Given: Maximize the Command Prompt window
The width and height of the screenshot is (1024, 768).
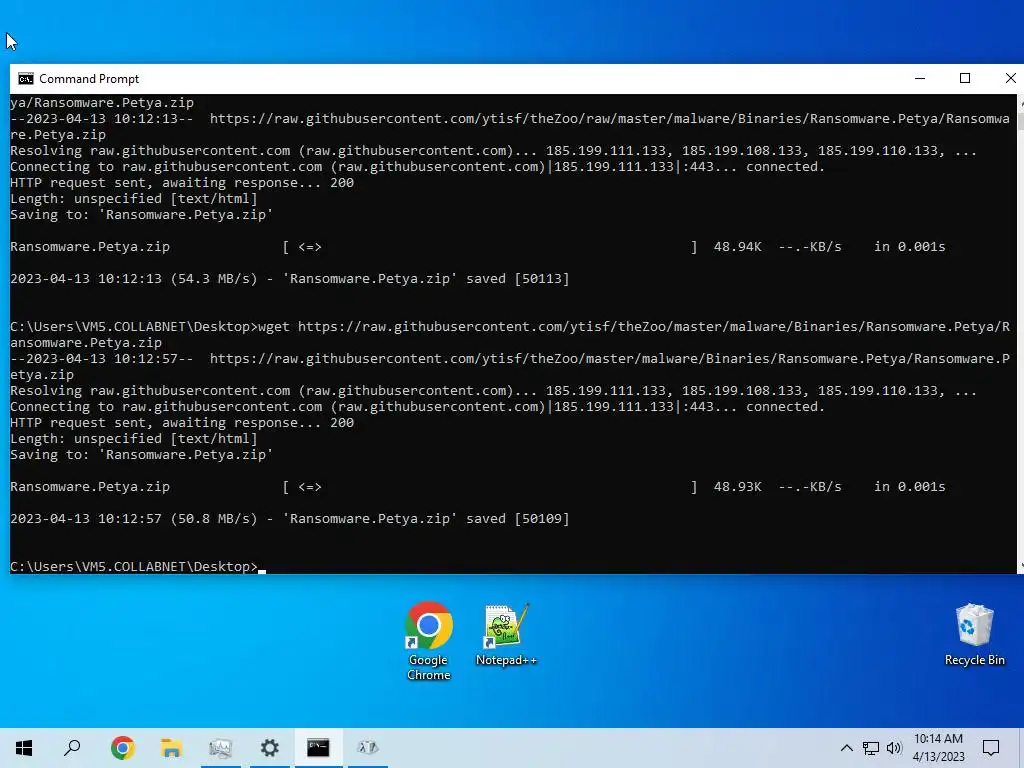Looking at the screenshot, I should click(x=965, y=78).
